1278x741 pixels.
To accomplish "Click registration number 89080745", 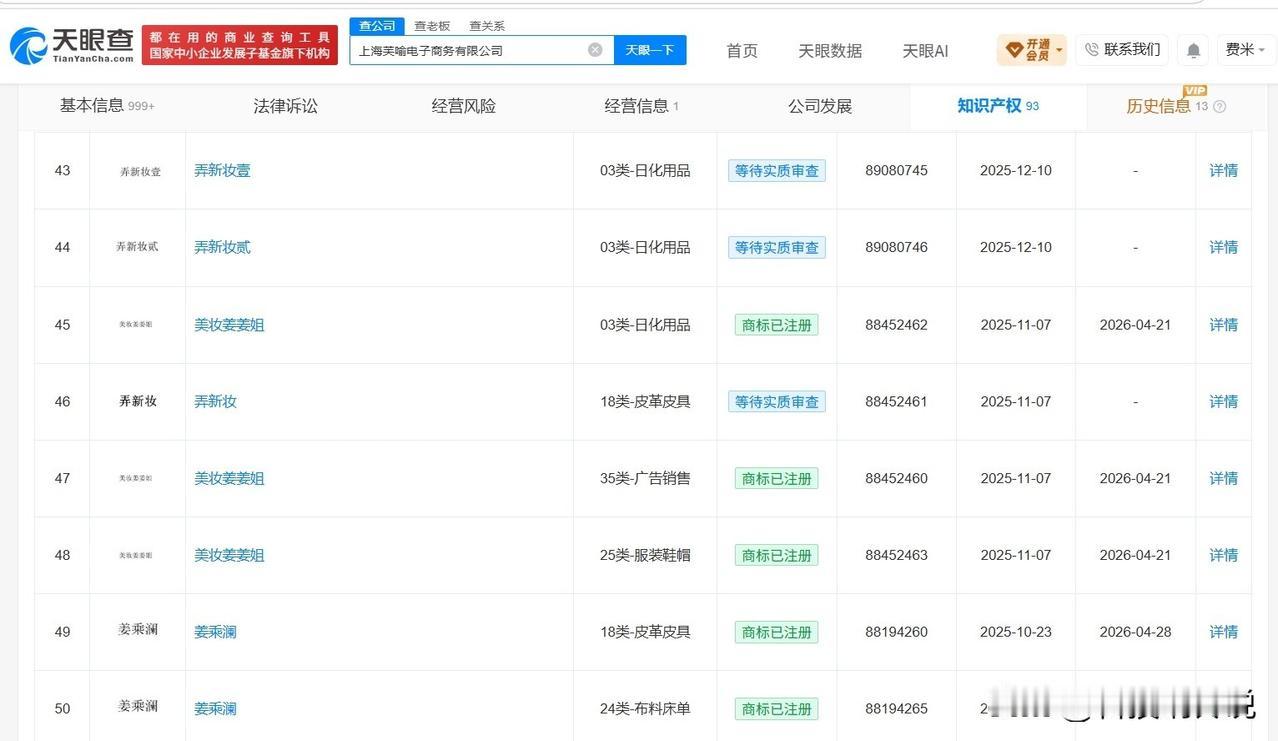I will (x=896, y=171).
